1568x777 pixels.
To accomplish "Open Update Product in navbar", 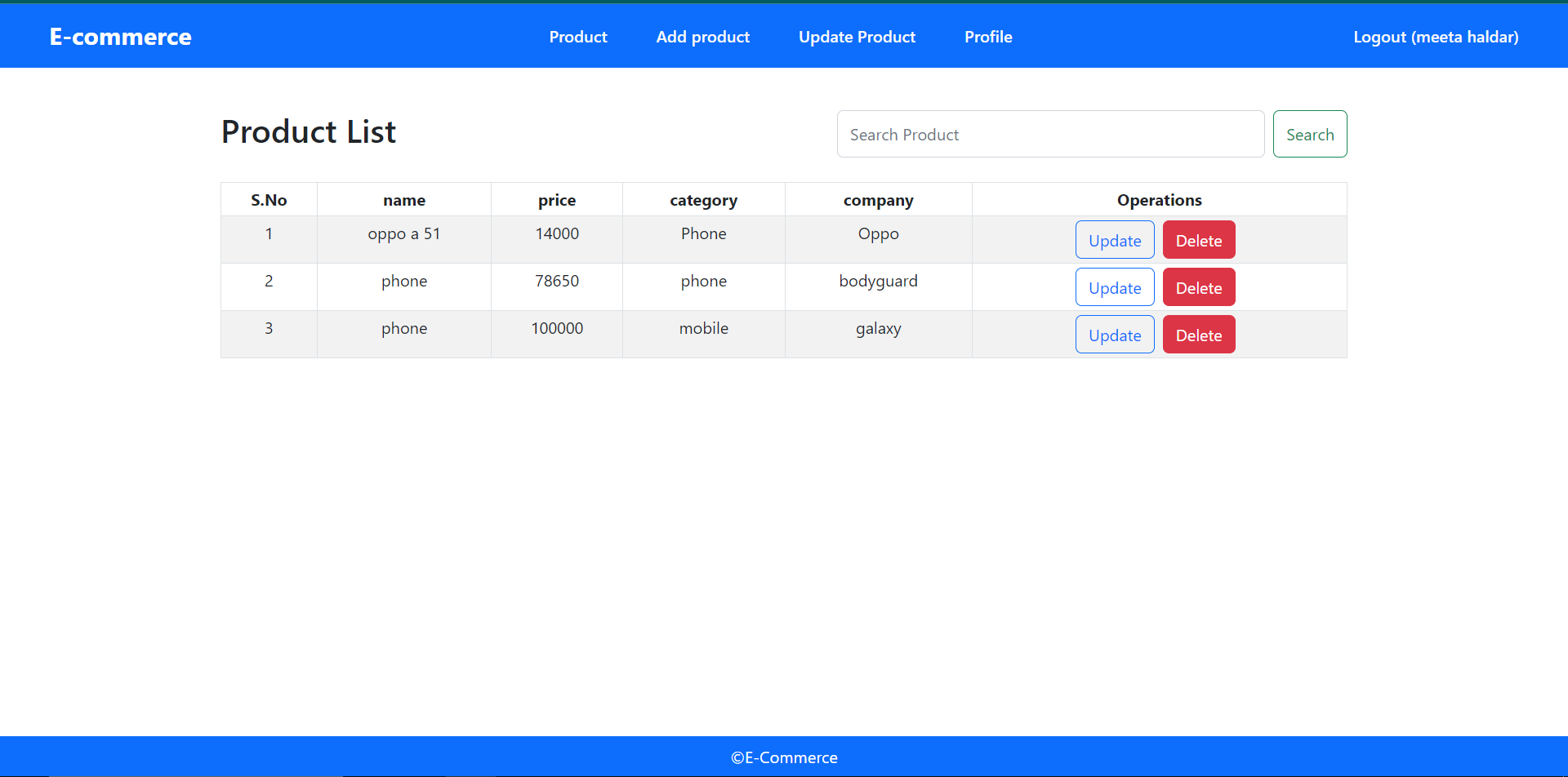I will pos(857,37).
